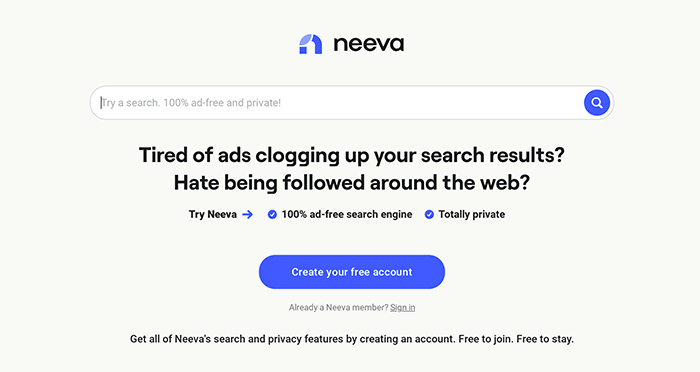
Task: Click the Already a Neeva member text
Action: (x=339, y=308)
